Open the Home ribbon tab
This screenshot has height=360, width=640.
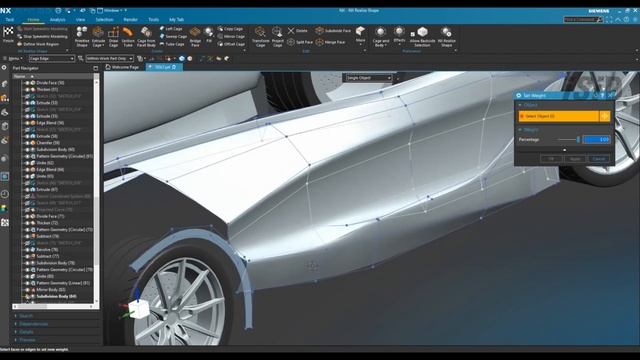point(33,20)
